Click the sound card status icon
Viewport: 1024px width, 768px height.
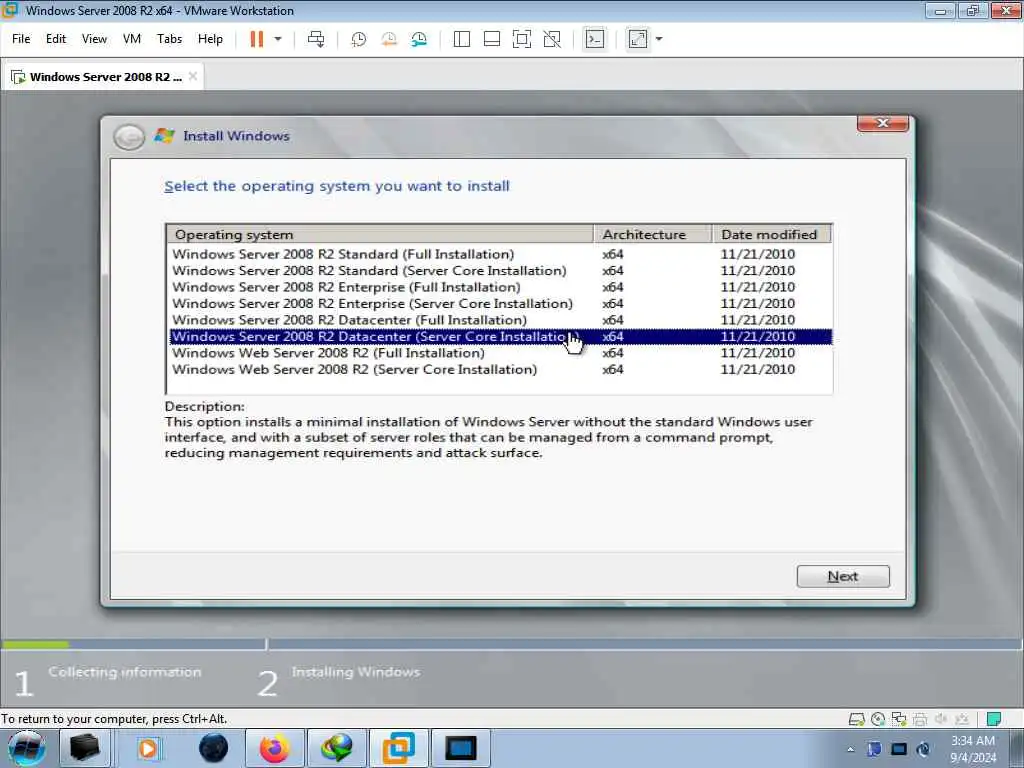tap(941, 720)
